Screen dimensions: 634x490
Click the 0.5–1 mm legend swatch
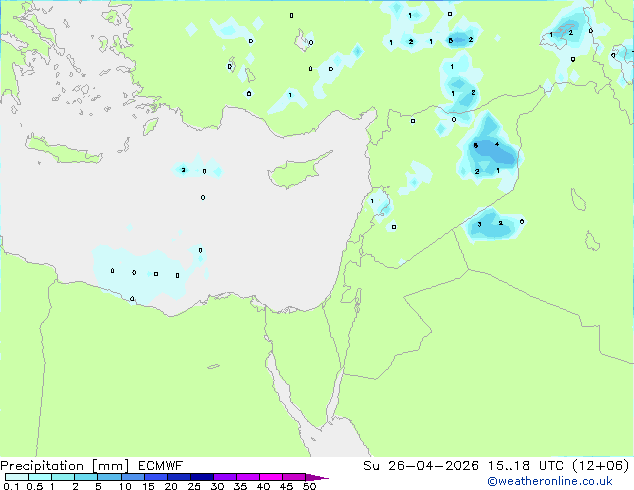[40, 477]
